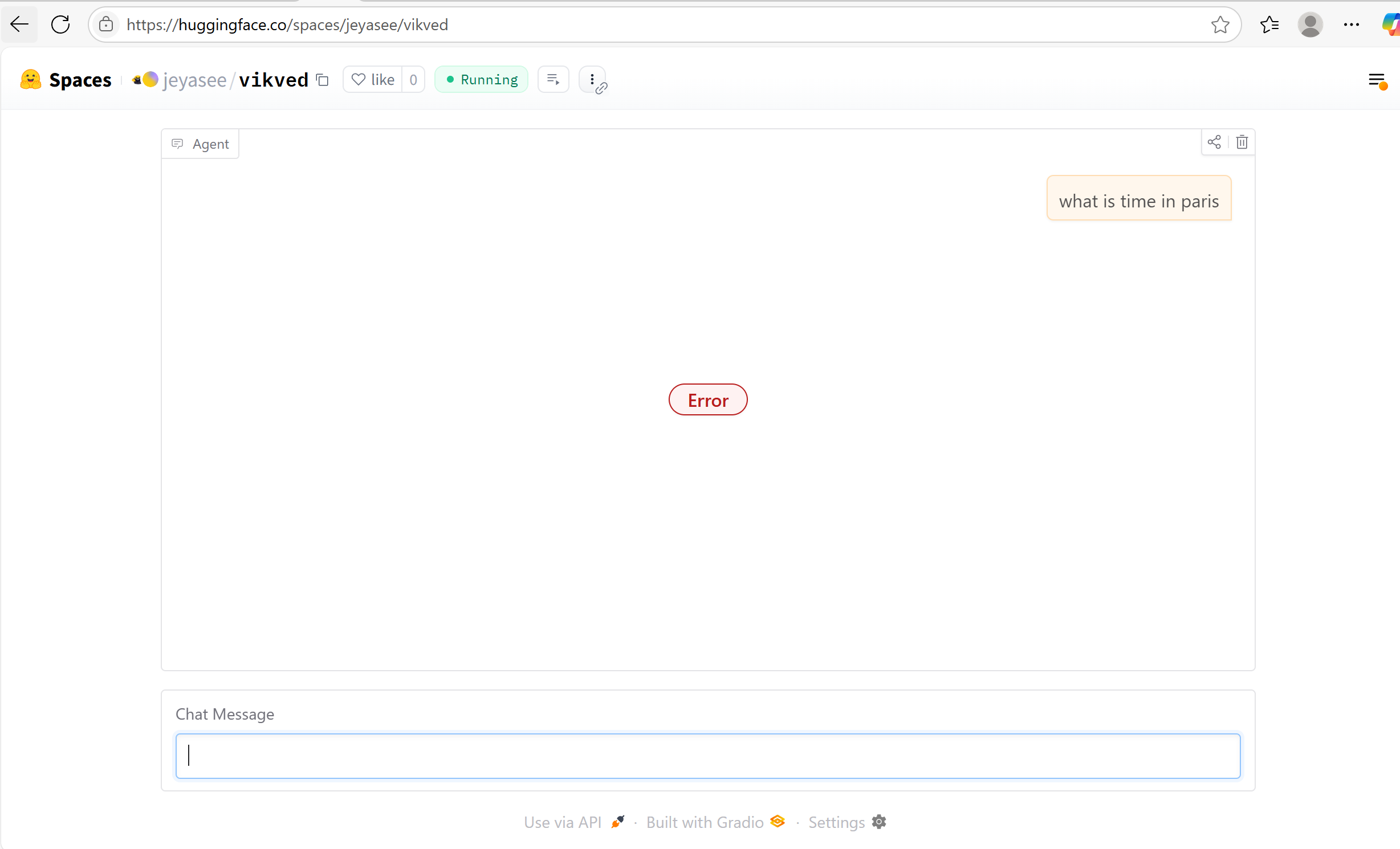Copy the space name vikved

click(x=323, y=80)
